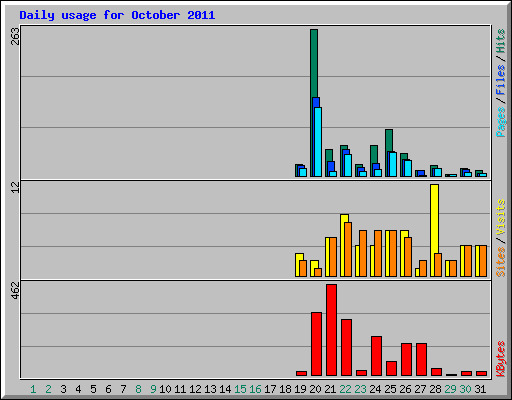Click the red KBytes bar for day 26
Viewport: 512px width, 400px height.
click(x=407, y=360)
